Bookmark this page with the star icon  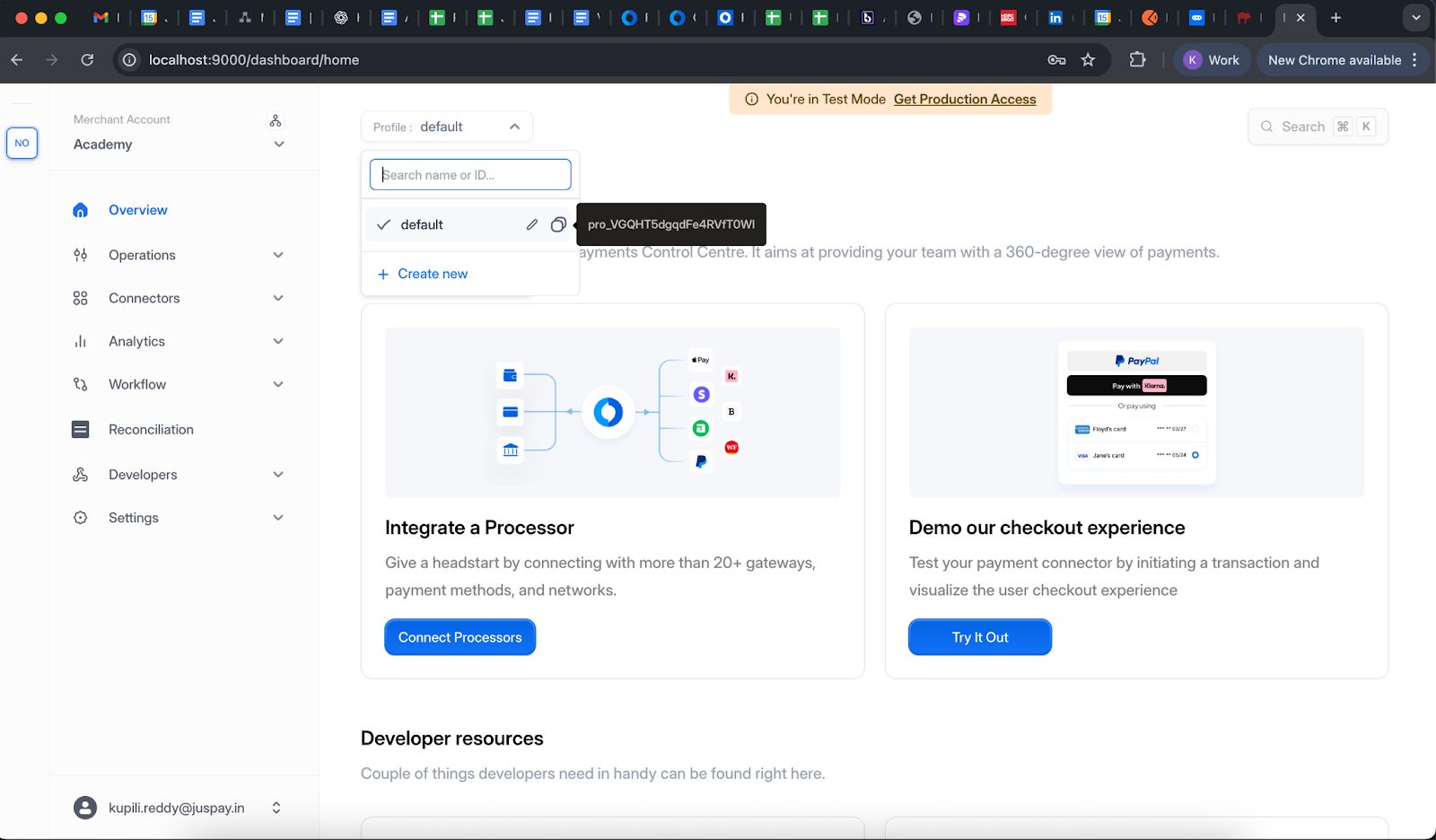[x=1088, y=60]
